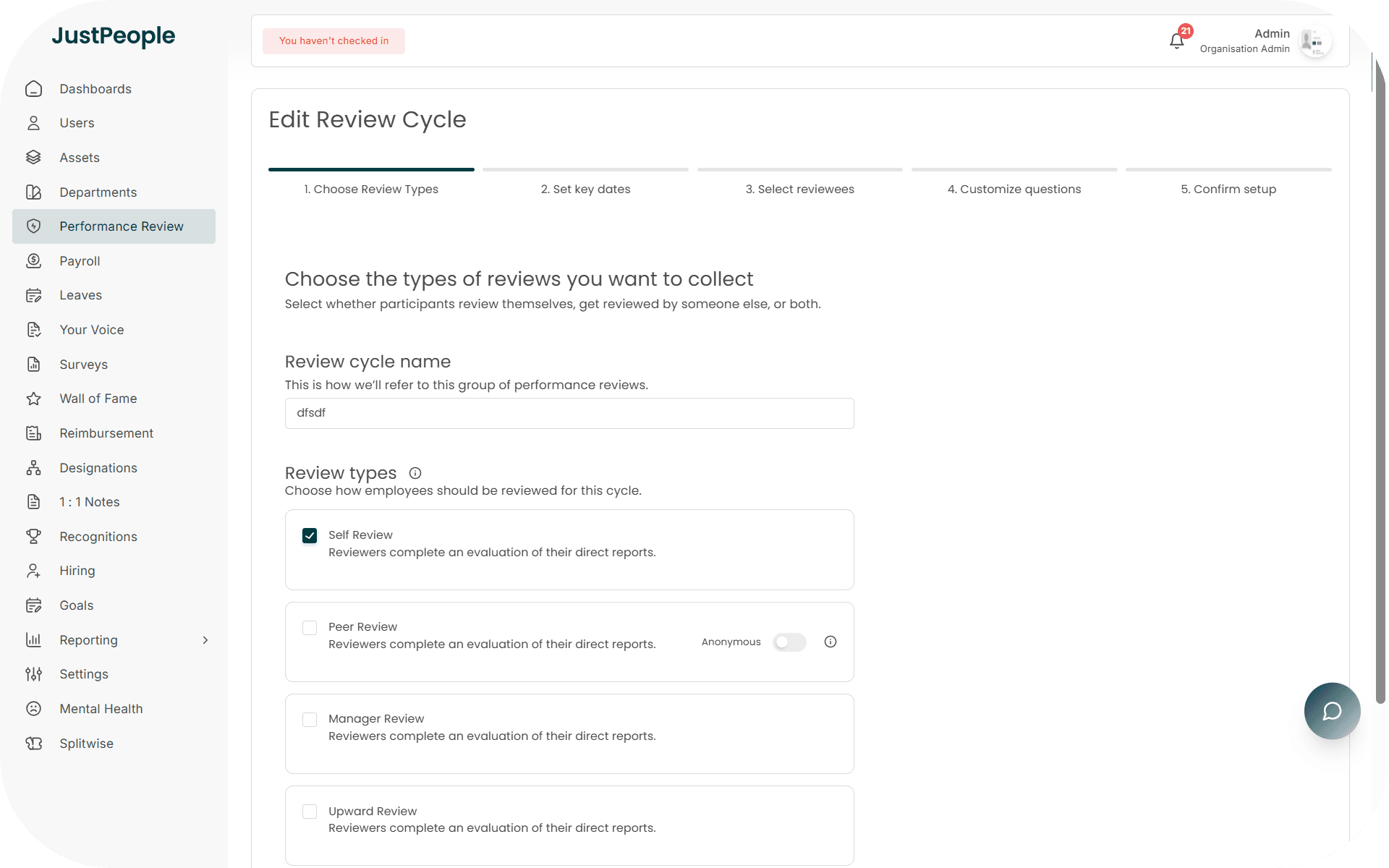The image size is (1389, 868).
Task: Open the notifications bell icon
Action: (1177, 41)
